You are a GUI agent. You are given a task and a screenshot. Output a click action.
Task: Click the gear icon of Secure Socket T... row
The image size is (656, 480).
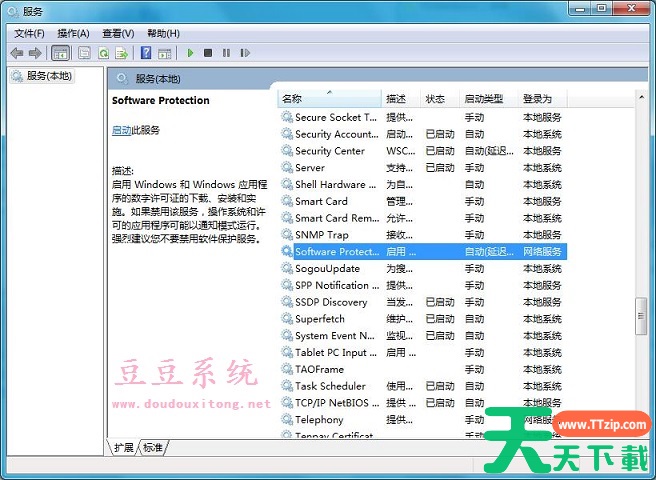pyautogui.click(x=287, y=117)
